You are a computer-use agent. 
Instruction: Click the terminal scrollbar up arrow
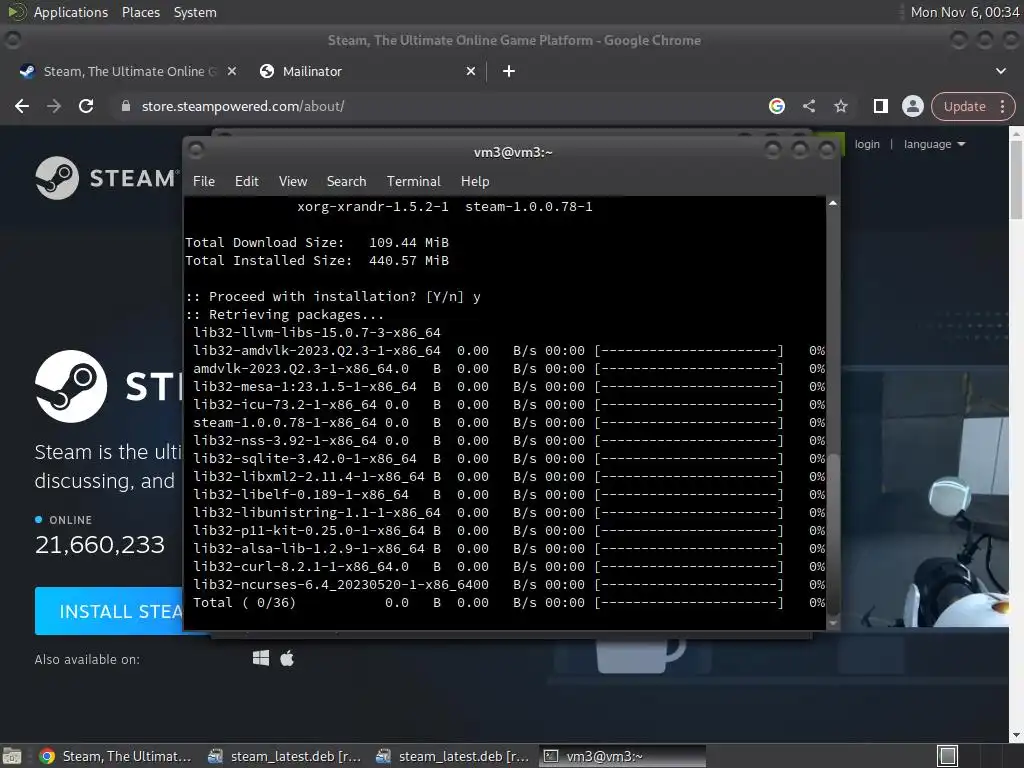pyautogui.click(x=833, y=203)
